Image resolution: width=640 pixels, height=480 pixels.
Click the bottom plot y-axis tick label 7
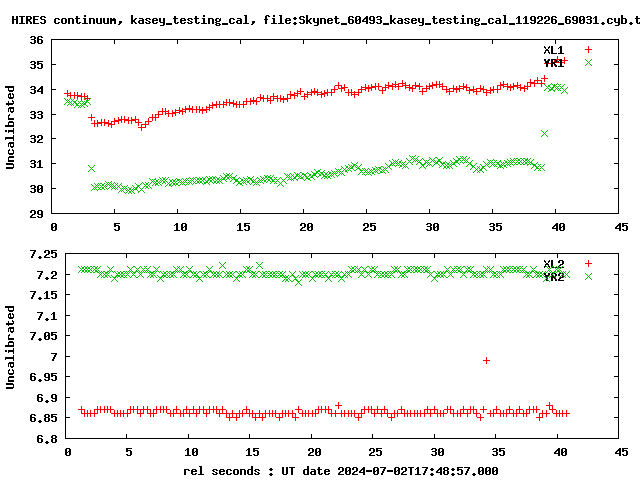coord(54,357)
